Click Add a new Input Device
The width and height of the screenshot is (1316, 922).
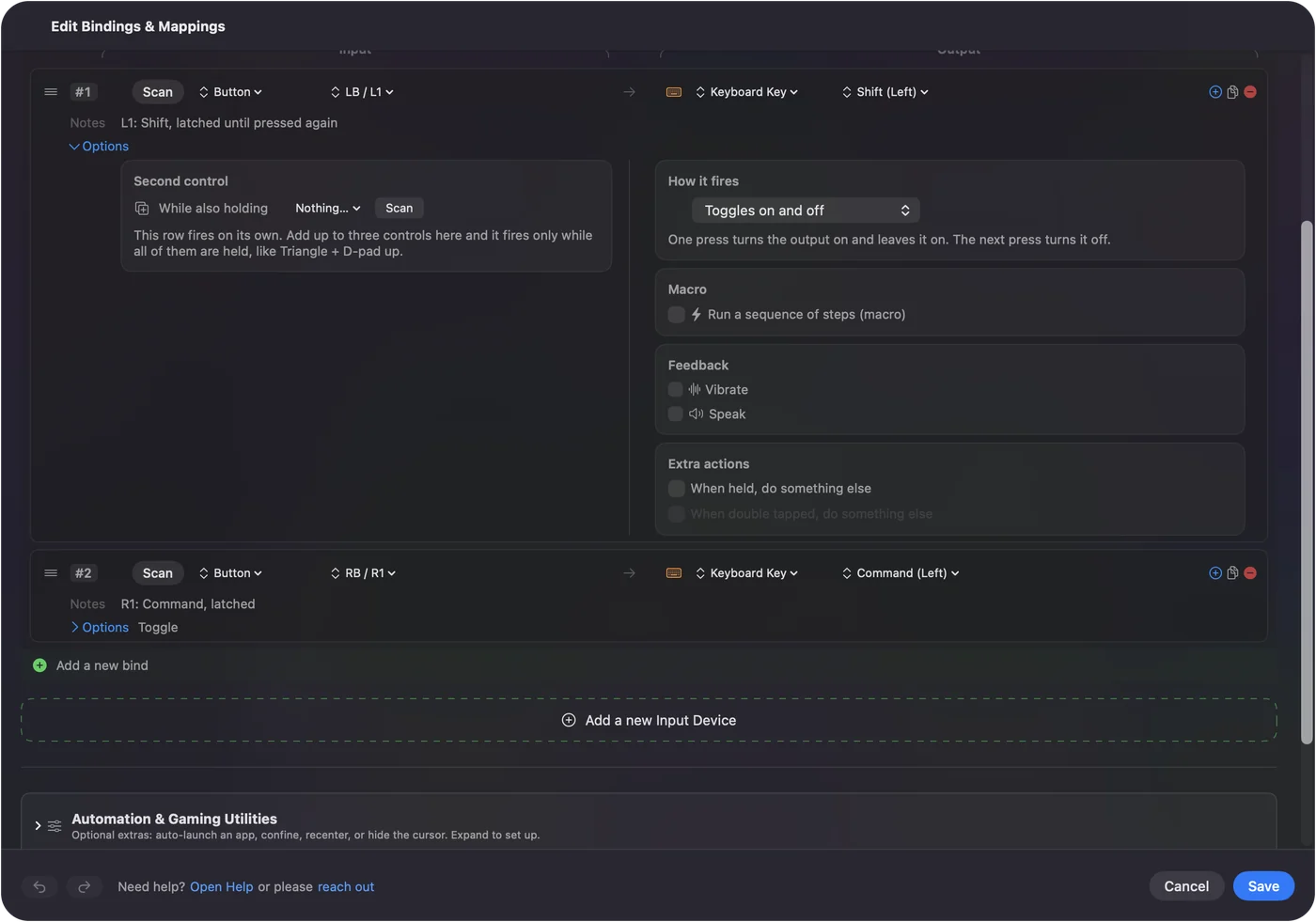pyautogui.click(x=649, y=721)
